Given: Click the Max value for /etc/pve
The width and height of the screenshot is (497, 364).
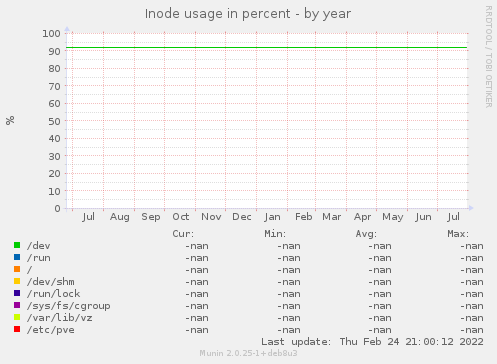Looking at the screenshot, I should (x=472, y=330).
